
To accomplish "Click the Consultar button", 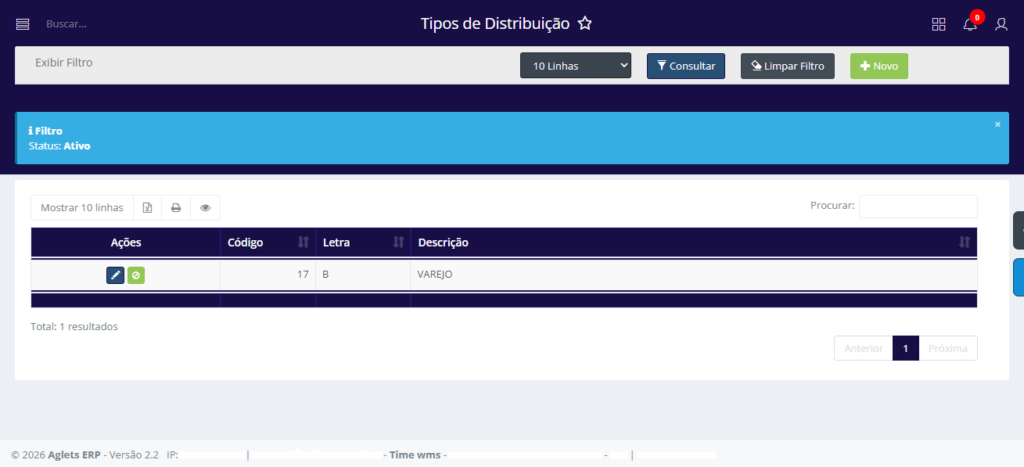I will (685, 66).
